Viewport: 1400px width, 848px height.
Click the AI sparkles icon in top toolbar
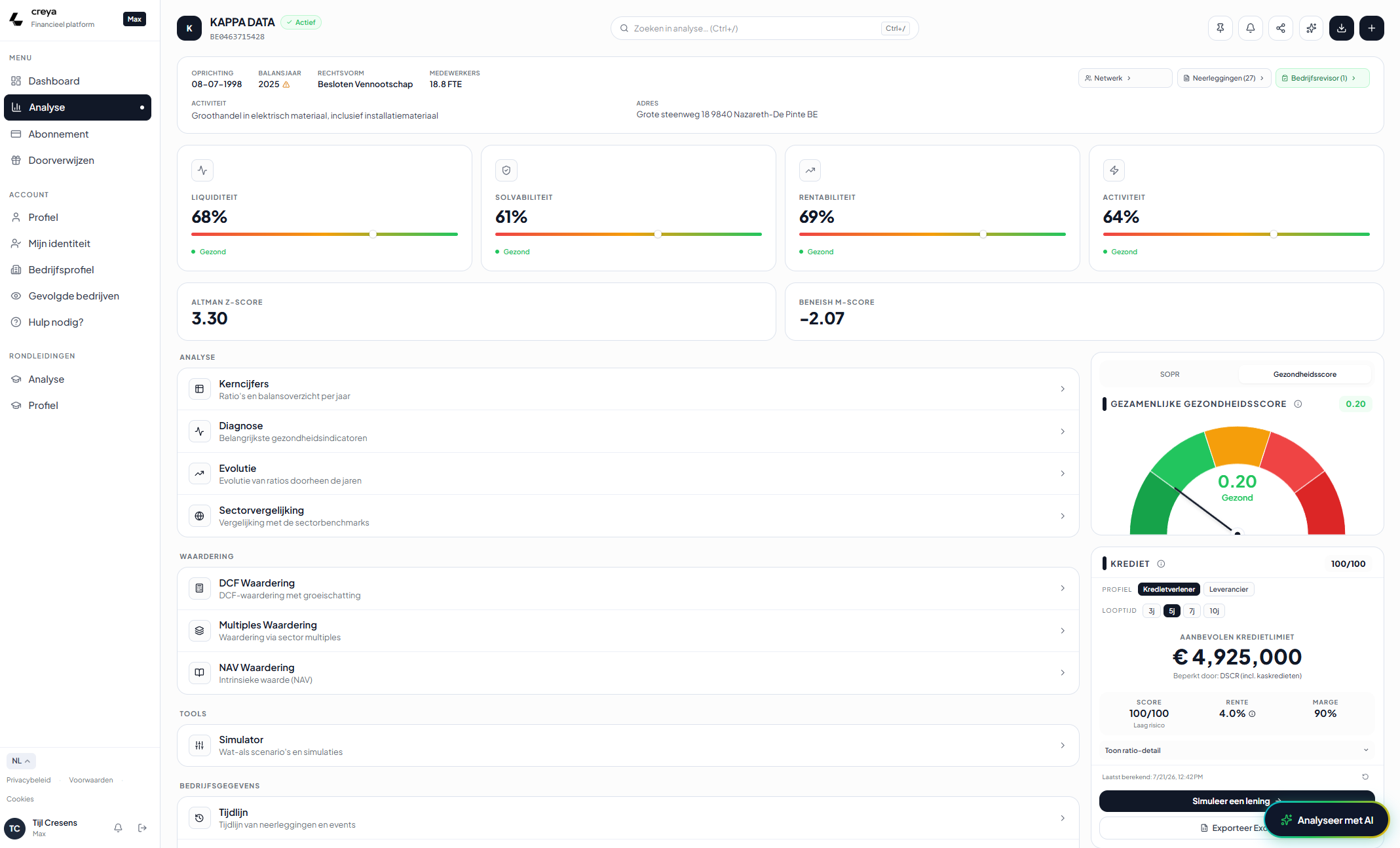tap(1311, 28)
